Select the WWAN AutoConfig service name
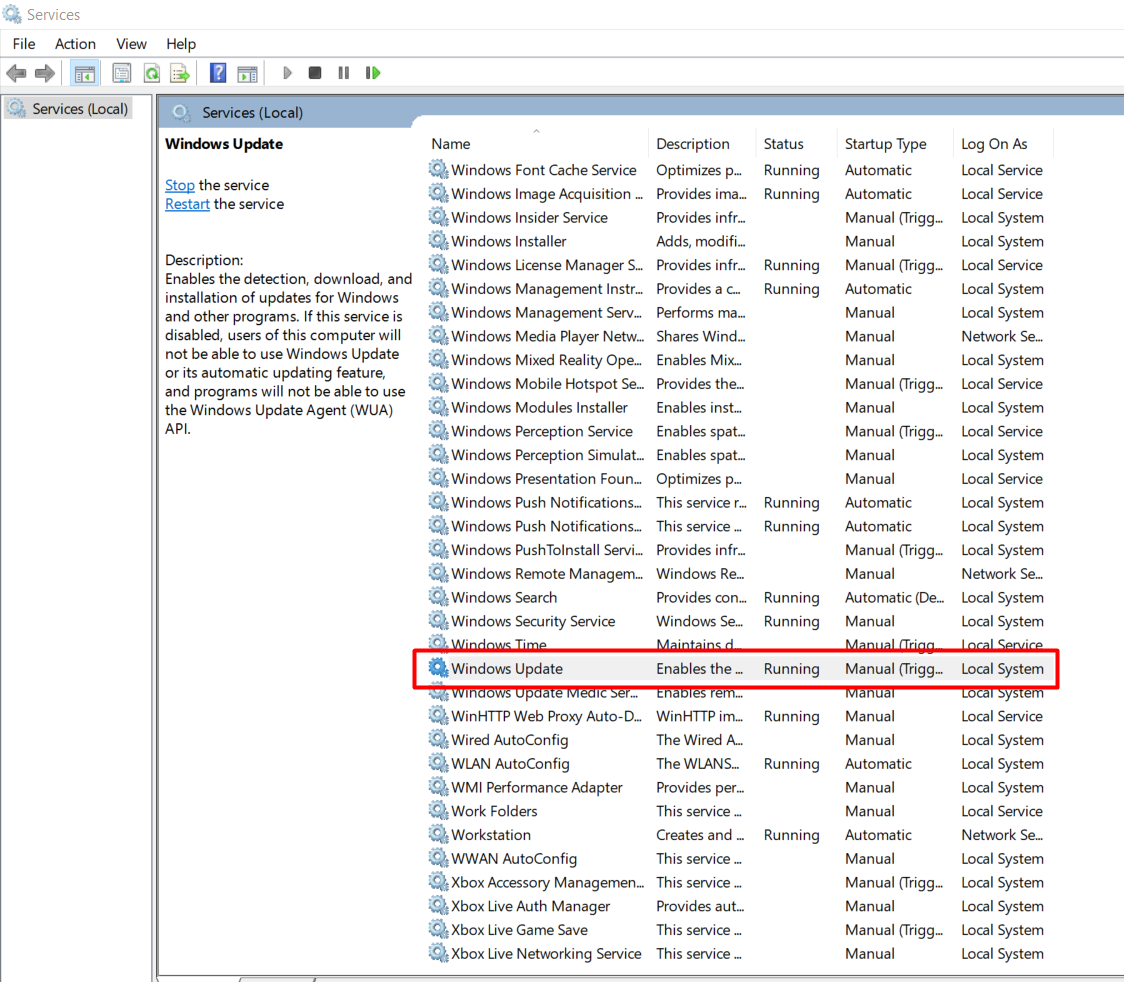Screen dimensions: 1124x982 pyautogui.click(x=514, y=858)
